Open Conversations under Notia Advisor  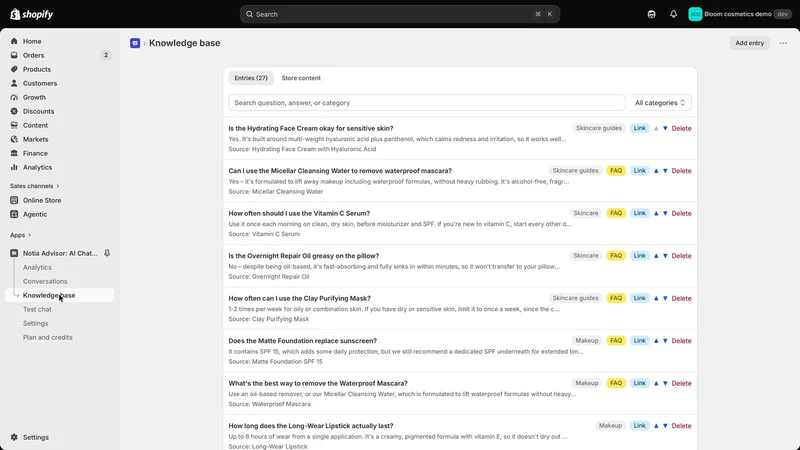(x=45, y=281)
